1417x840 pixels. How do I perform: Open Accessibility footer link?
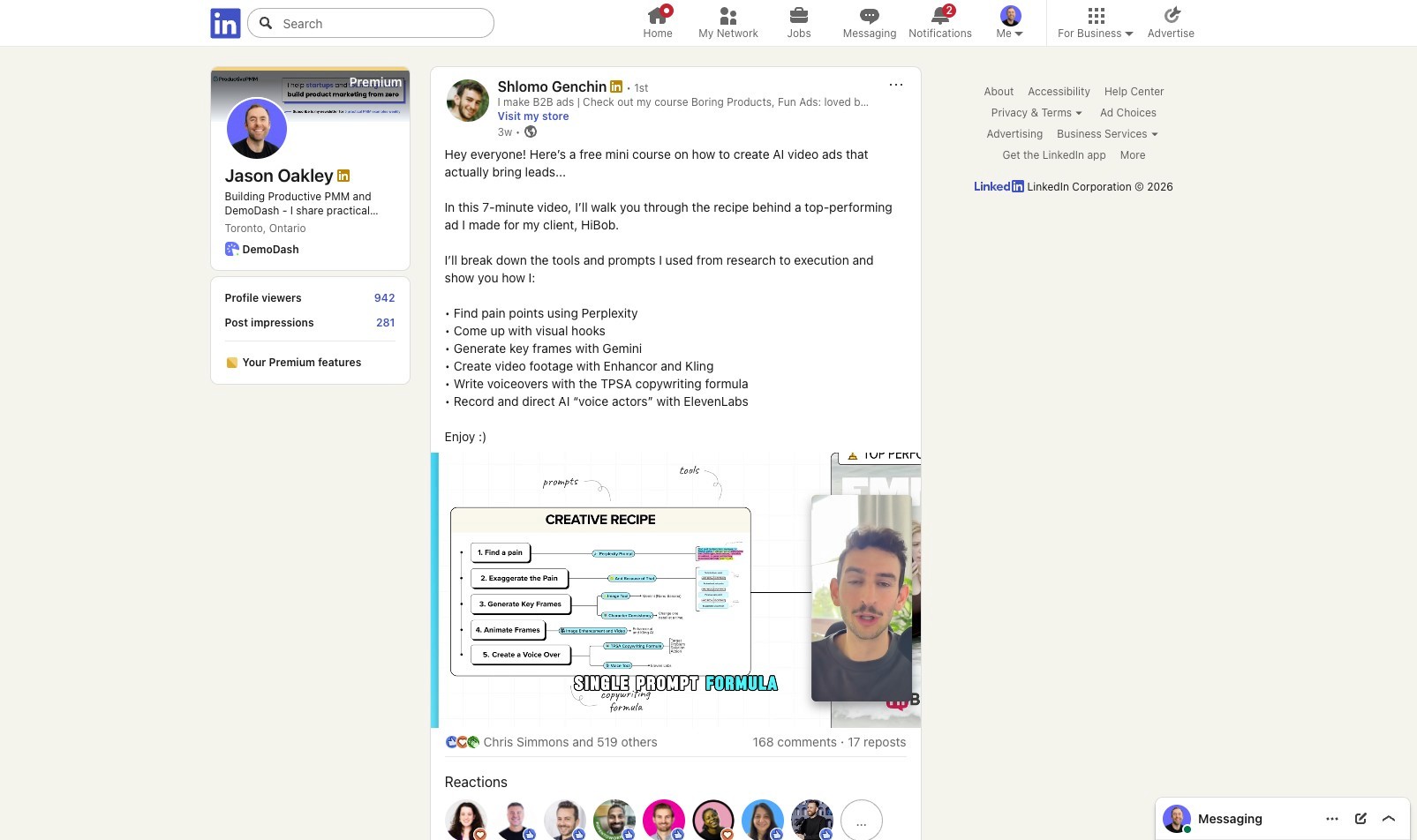pyautogui.click(x=1059, y=92)
